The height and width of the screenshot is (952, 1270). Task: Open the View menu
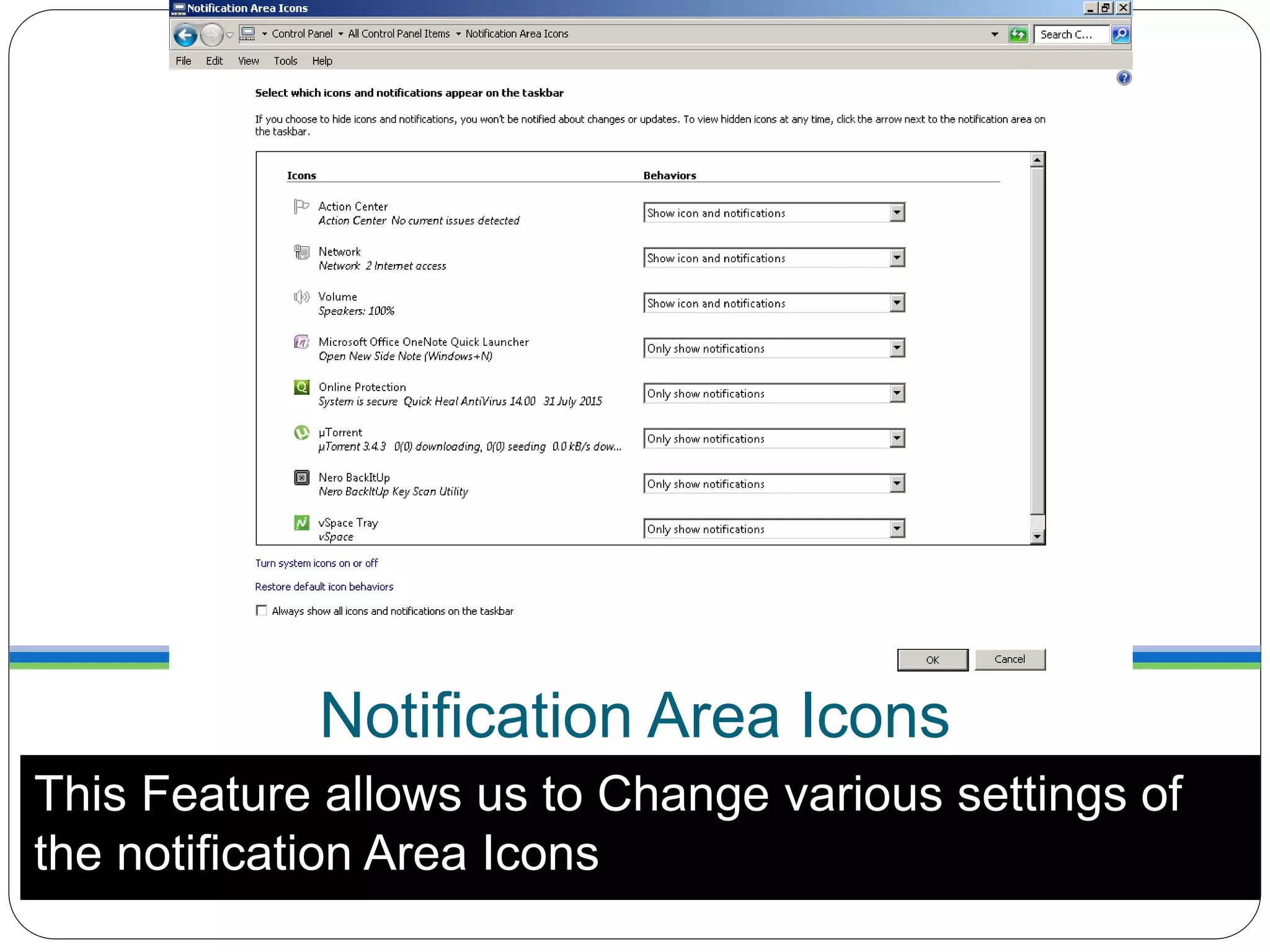[248, 61]
